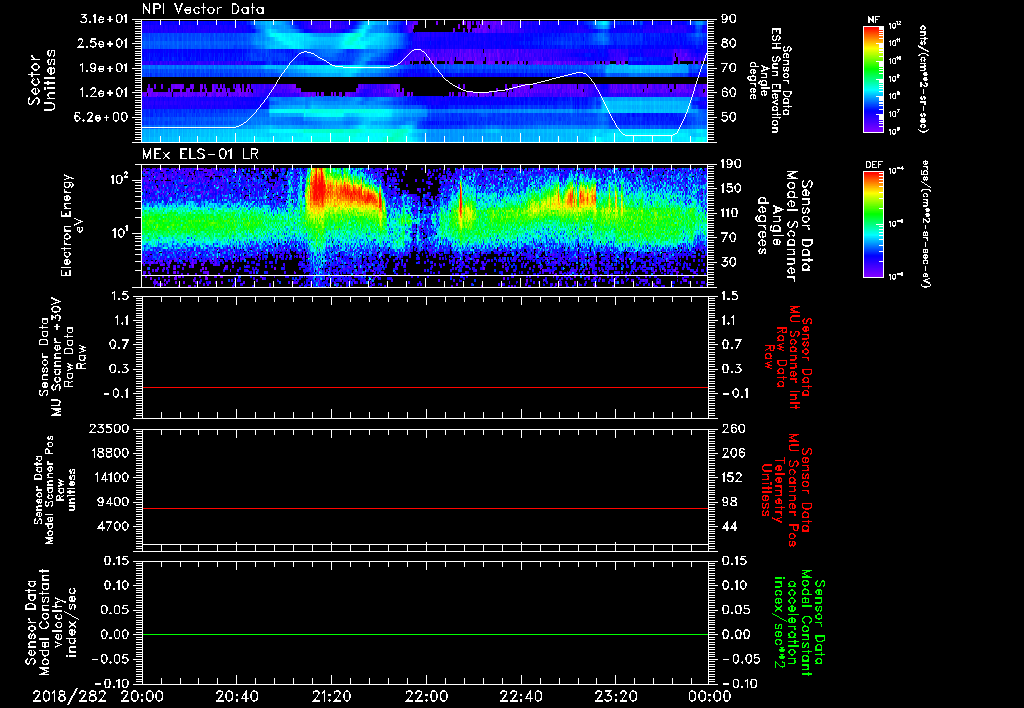This screenshot has width=1024, height=708.
Task: Click the 23:20 time axis label
Action: point(615,696)
